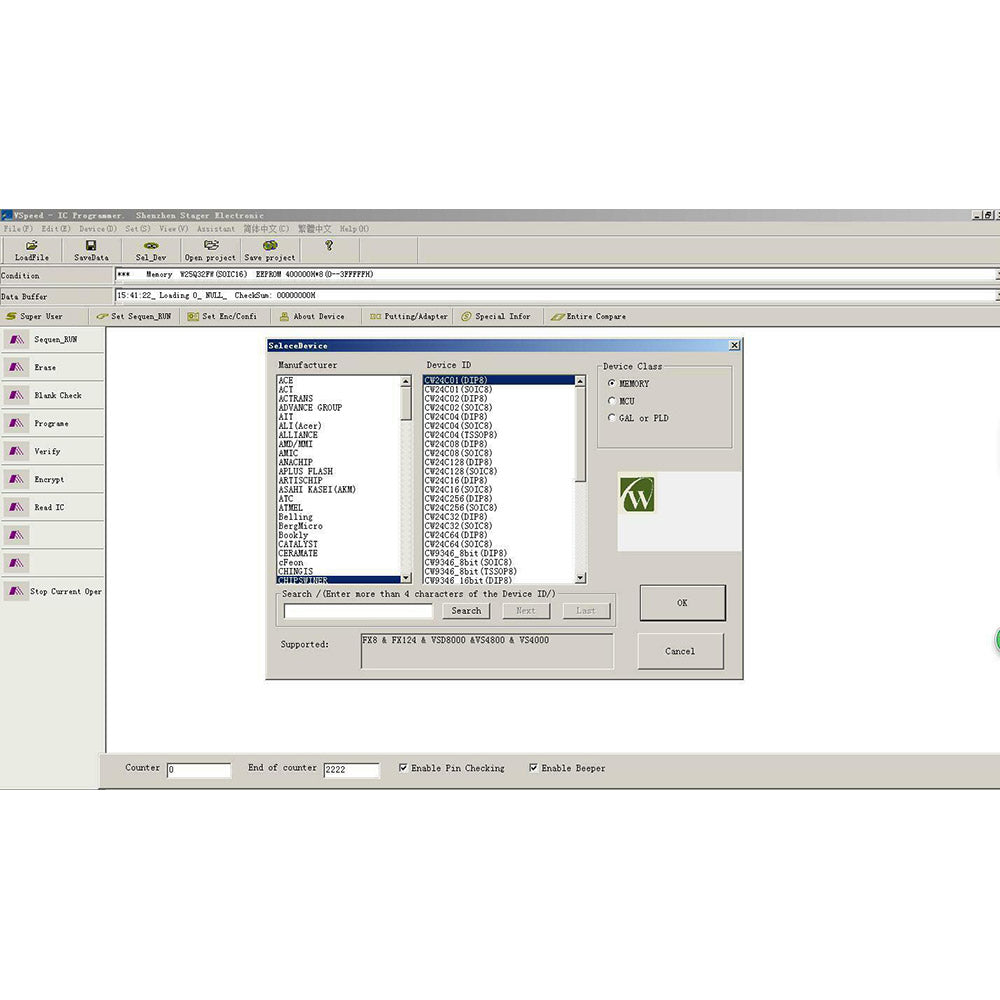Click the SaveData floppy disk icon
This screenshot has width=1000, height=1000.
pyautogui.click(x=91, y=246)
